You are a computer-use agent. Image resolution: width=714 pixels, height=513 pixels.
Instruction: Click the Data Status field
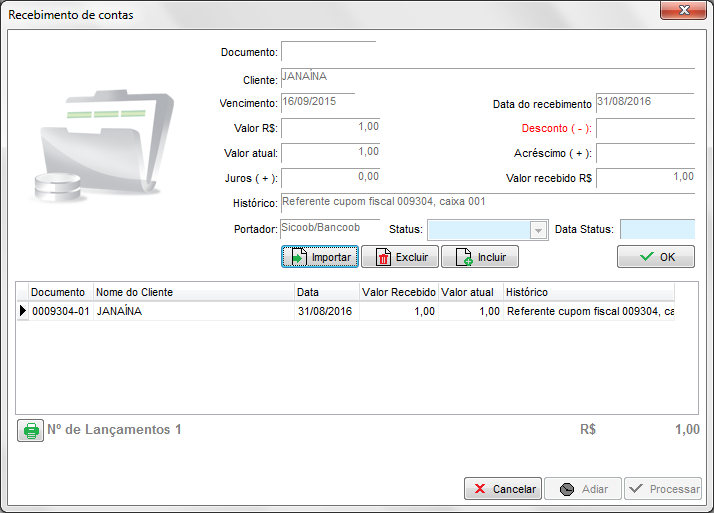point(656,230)
